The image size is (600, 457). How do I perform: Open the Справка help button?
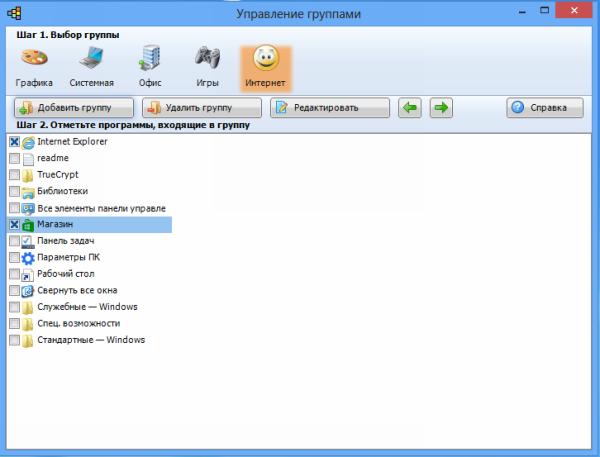(x=545, y=108)
